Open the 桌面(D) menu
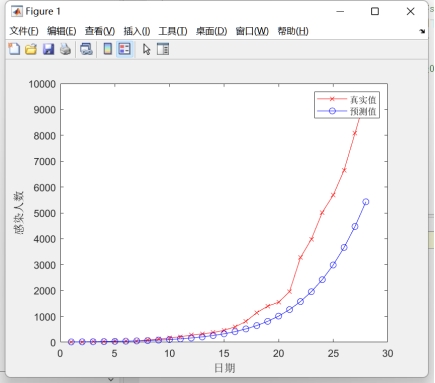 coord(211,31)
